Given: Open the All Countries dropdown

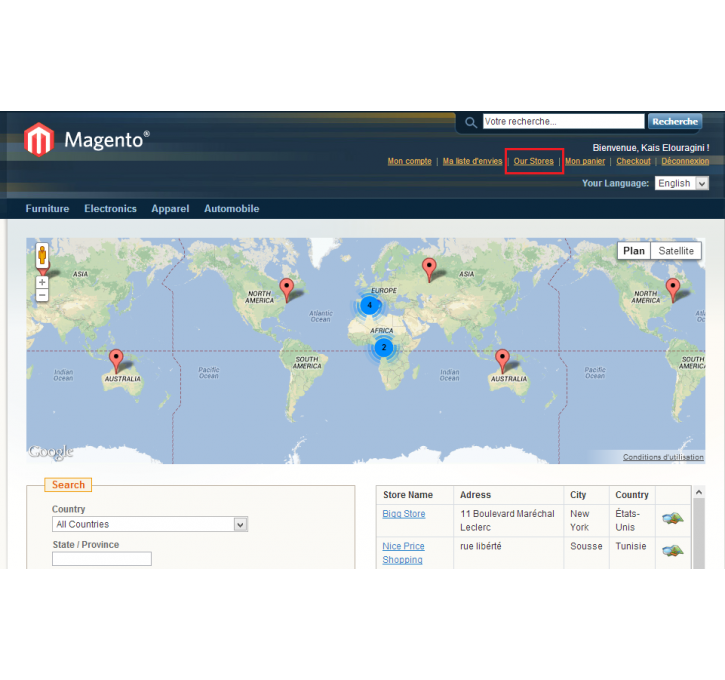Looking at the screenshot, I should click(x=150, y=524).
